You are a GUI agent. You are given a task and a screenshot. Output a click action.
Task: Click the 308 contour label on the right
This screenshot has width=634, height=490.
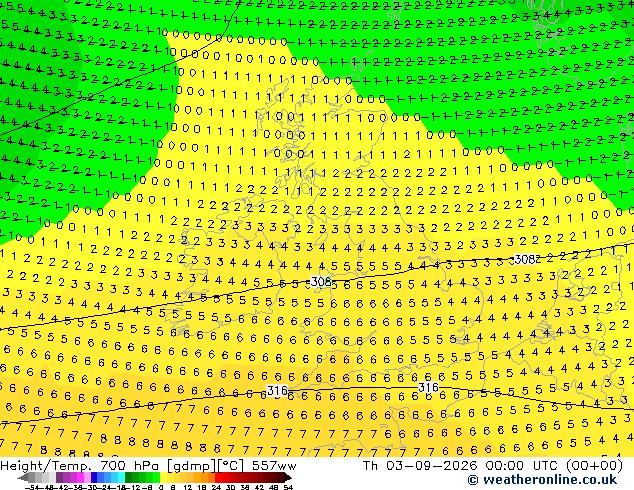[x=525, y=259]
